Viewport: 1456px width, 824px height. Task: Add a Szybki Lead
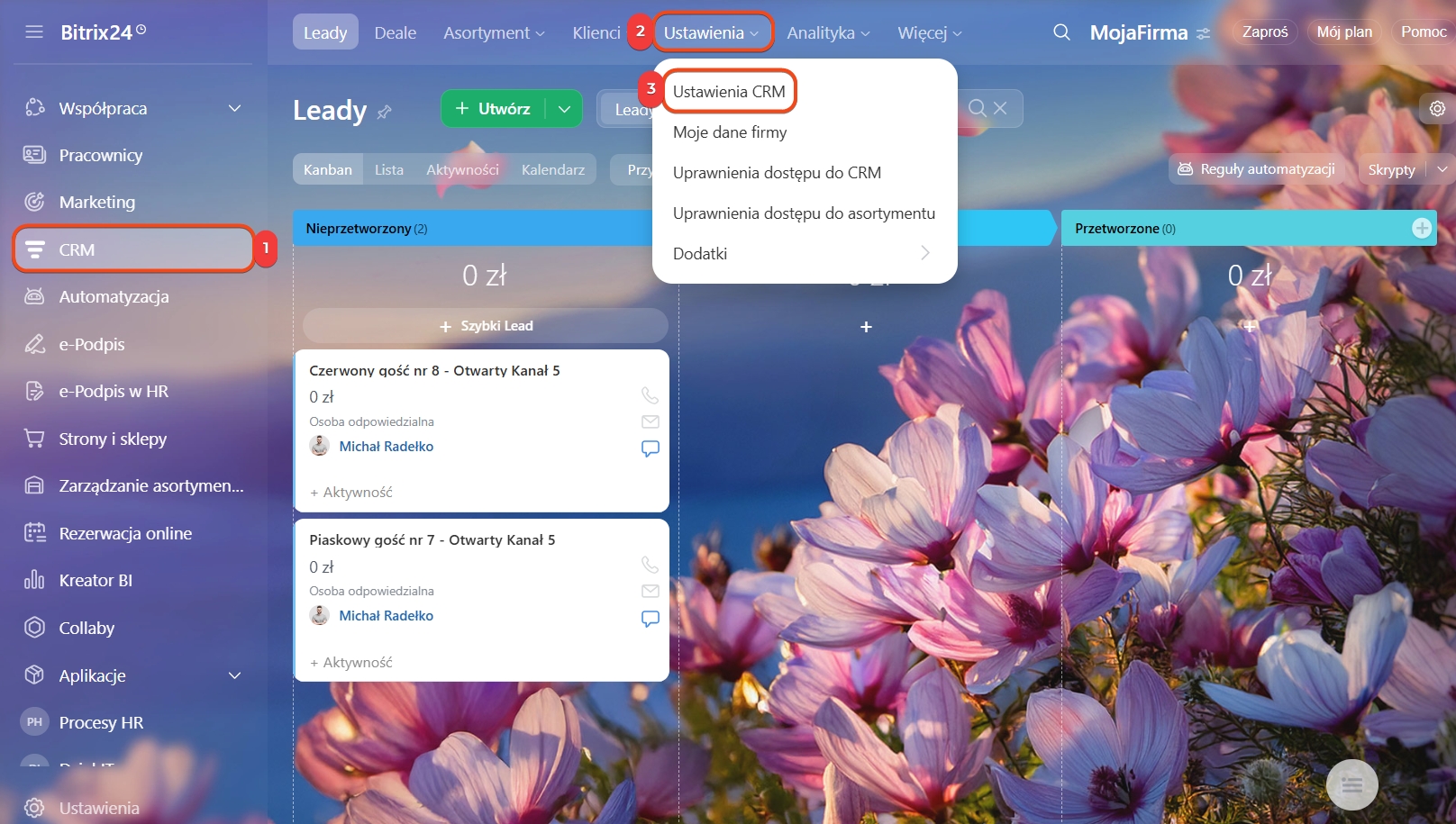coord(486,326)
